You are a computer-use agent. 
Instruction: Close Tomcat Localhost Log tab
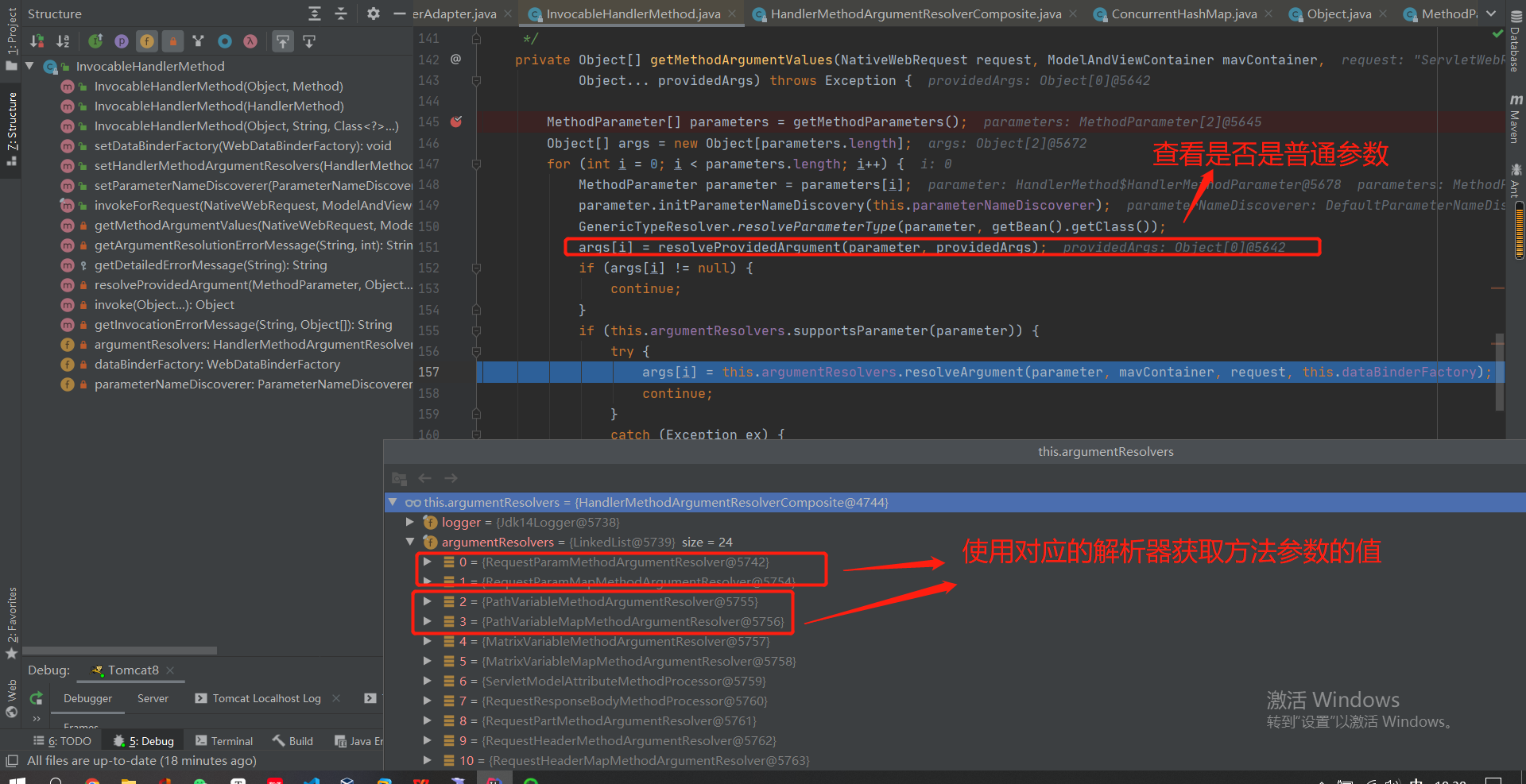(x=336, y=698)
